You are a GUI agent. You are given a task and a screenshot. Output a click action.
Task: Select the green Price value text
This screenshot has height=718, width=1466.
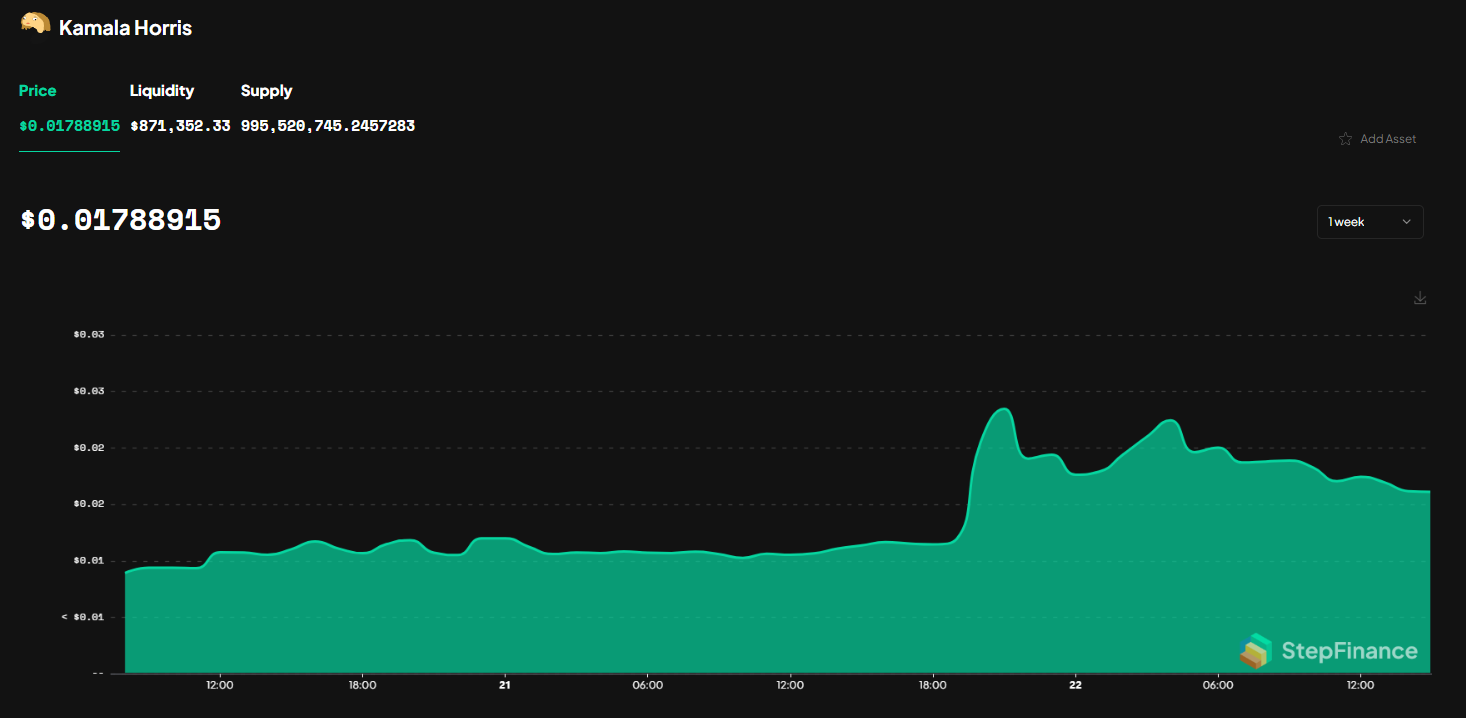pos(69,125)
